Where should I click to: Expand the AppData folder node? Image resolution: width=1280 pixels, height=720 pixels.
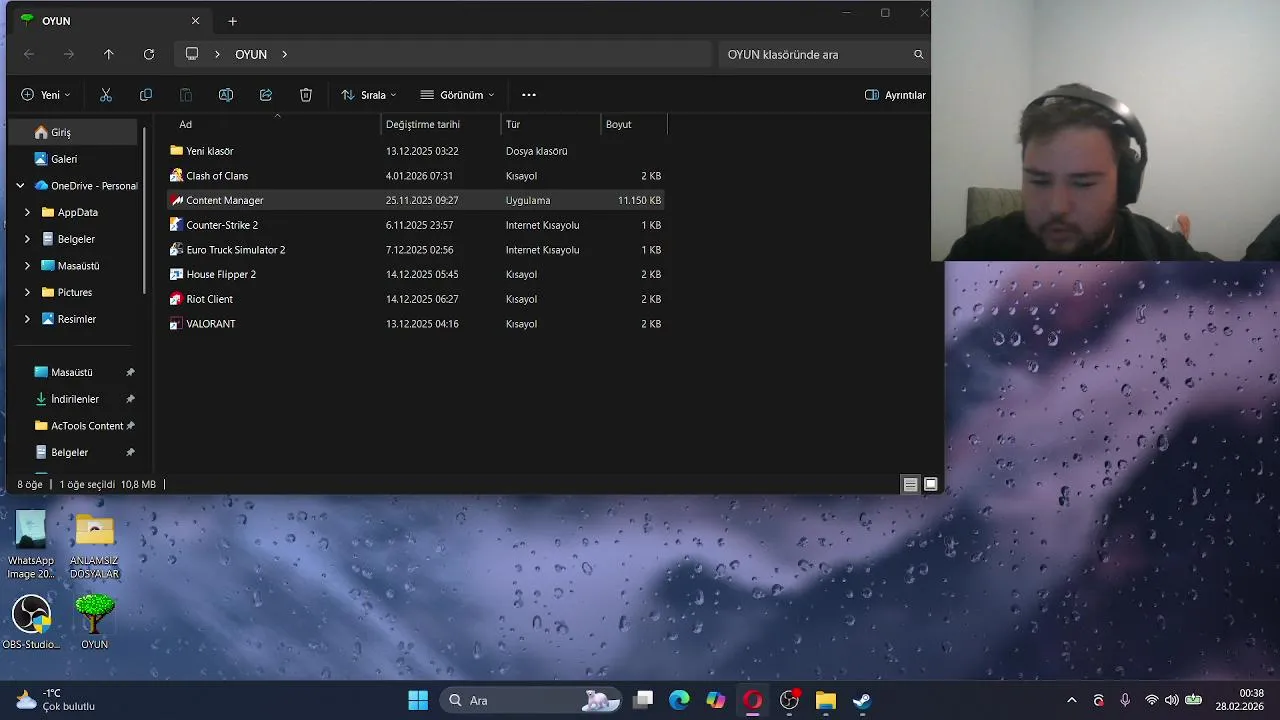click(x=27, y=212)
